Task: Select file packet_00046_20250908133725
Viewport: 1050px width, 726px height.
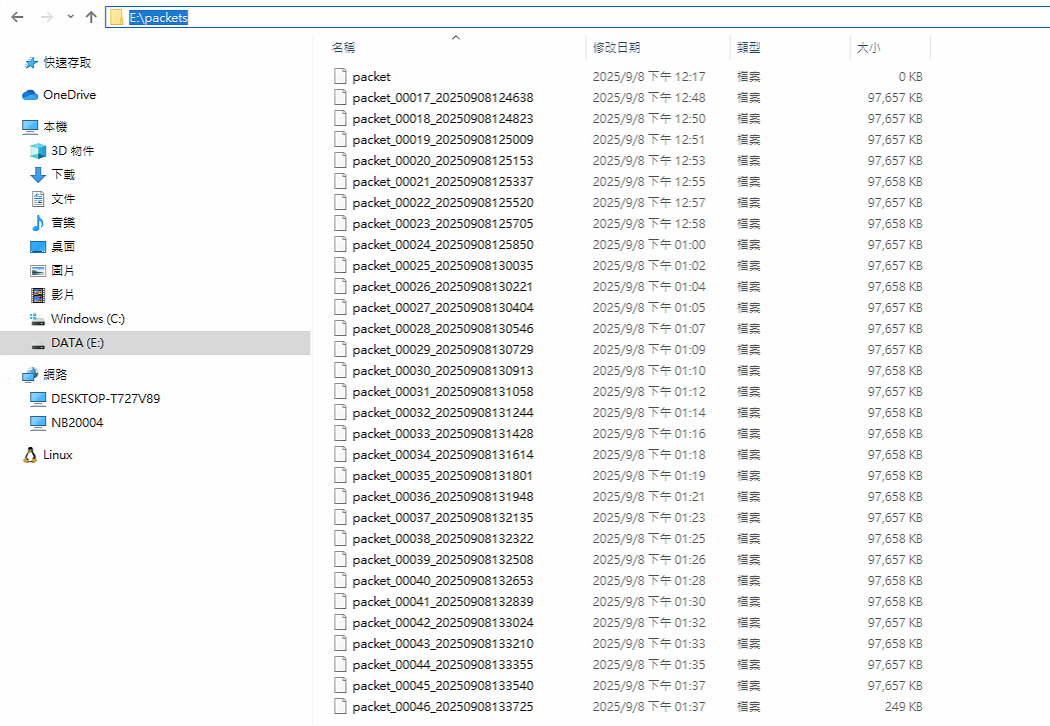Action: coord(442,706)
